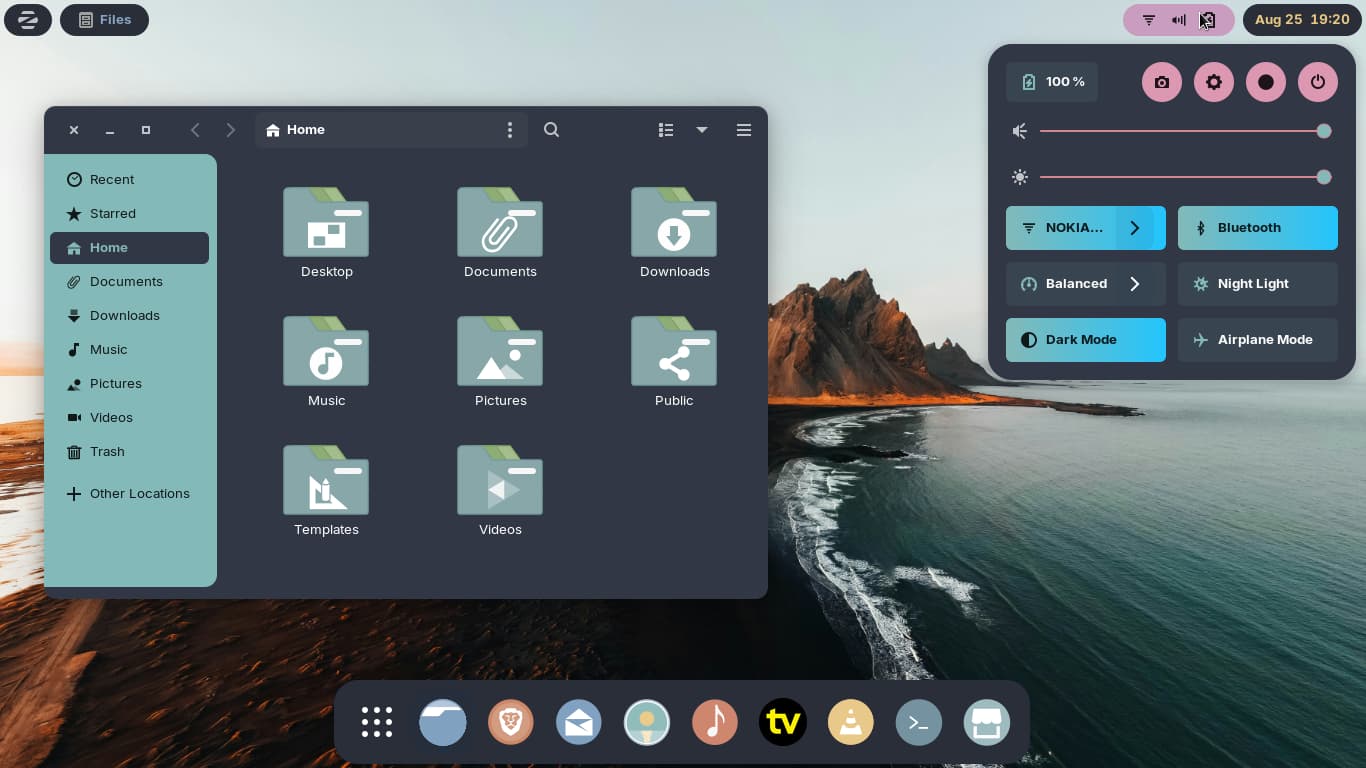Select Documents in the sidebar
The image size is (1366, 768).
[x=126, y=282]
